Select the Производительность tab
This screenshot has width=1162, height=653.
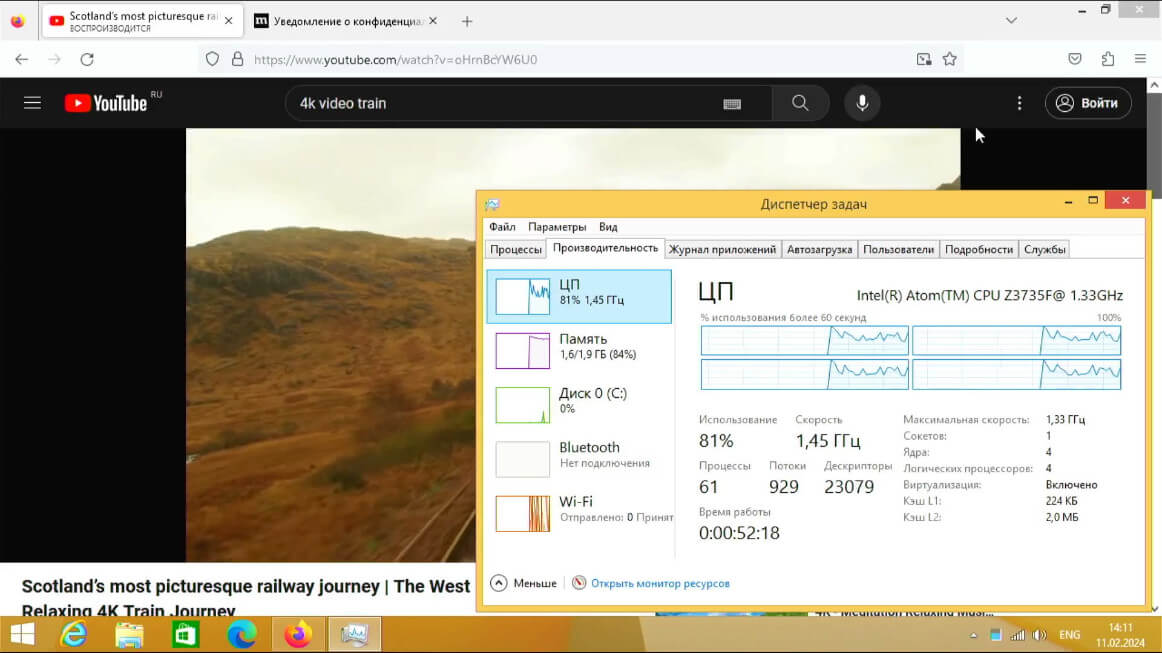(605, 248)
